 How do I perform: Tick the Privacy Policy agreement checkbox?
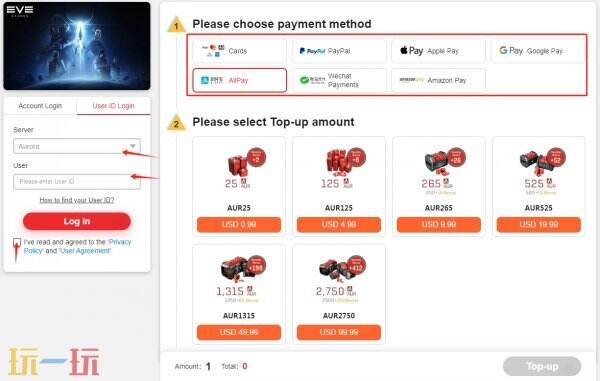pos(17,242)
